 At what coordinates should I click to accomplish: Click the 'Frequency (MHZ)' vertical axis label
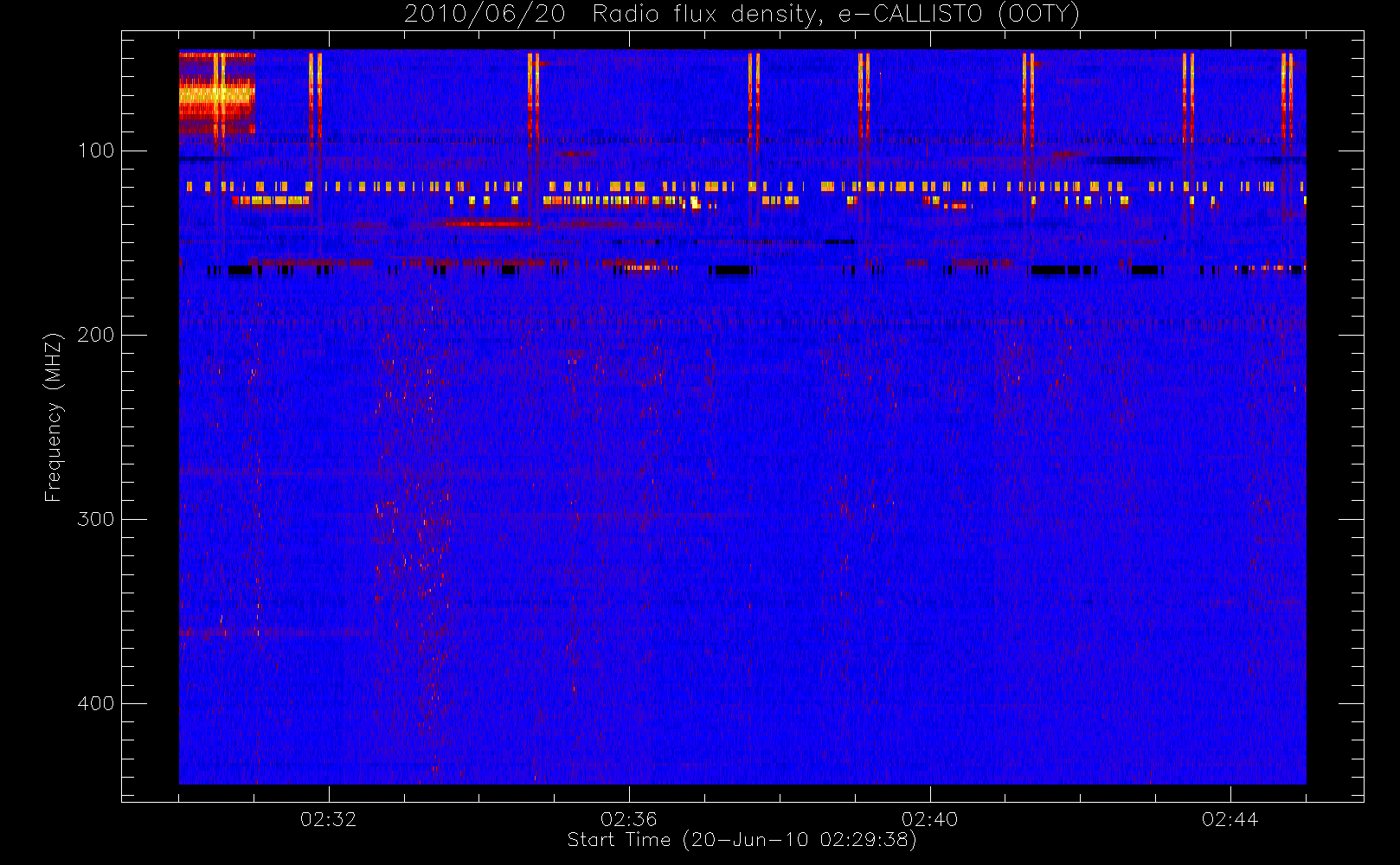(x=54, y=417)
